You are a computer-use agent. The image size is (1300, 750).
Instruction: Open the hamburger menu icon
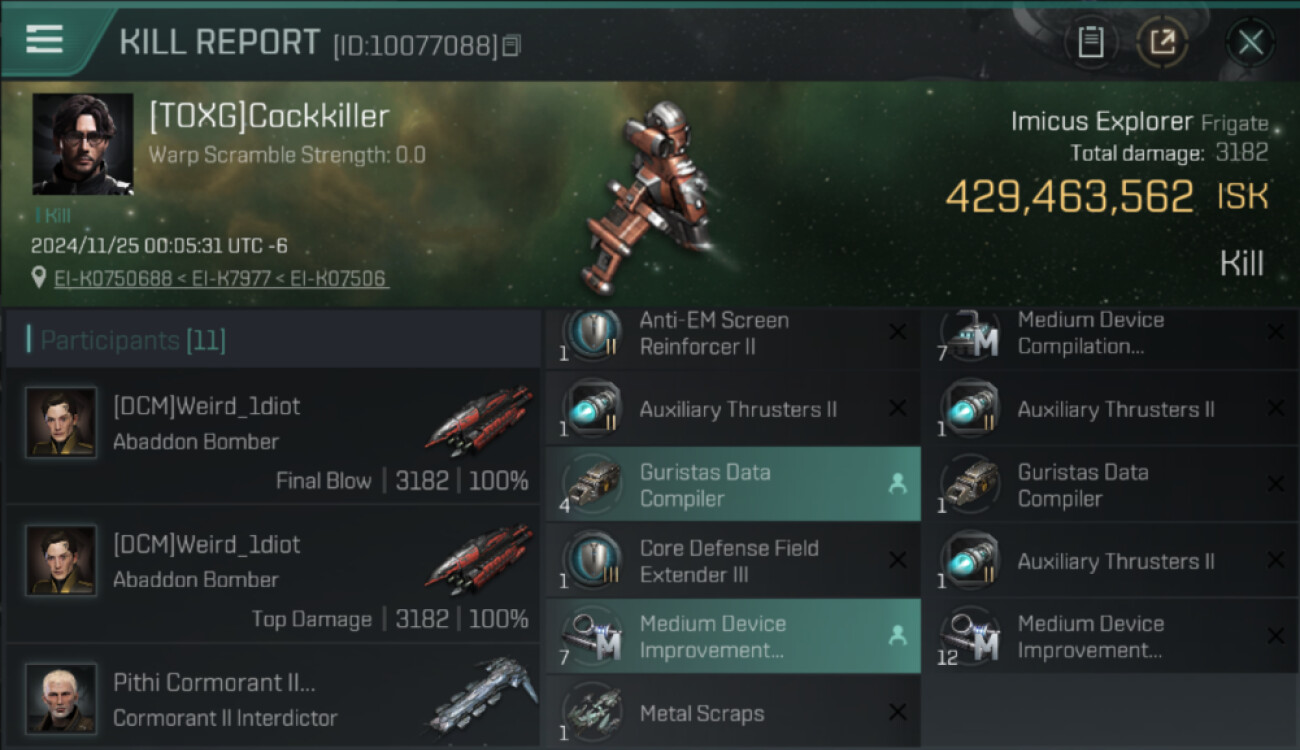pos(45,39)
